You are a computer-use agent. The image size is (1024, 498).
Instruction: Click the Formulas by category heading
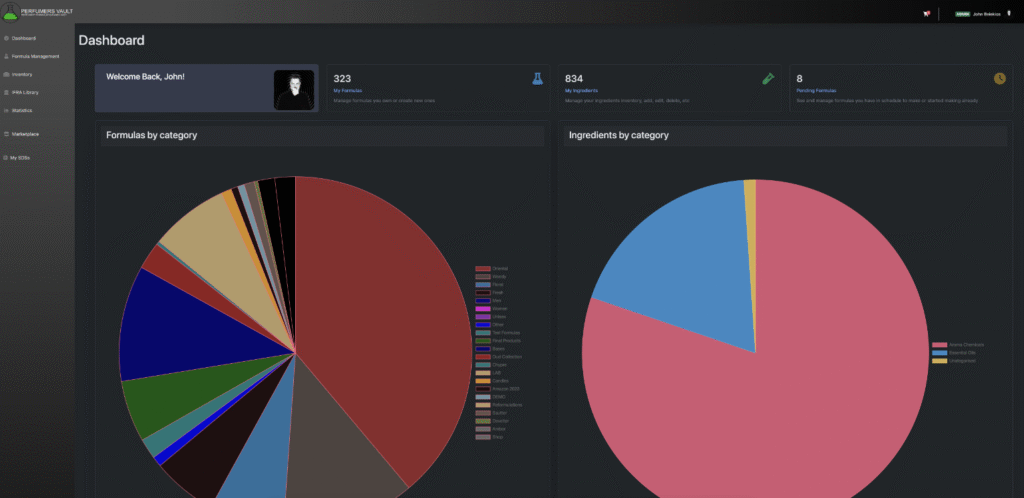tap(152, 135)
